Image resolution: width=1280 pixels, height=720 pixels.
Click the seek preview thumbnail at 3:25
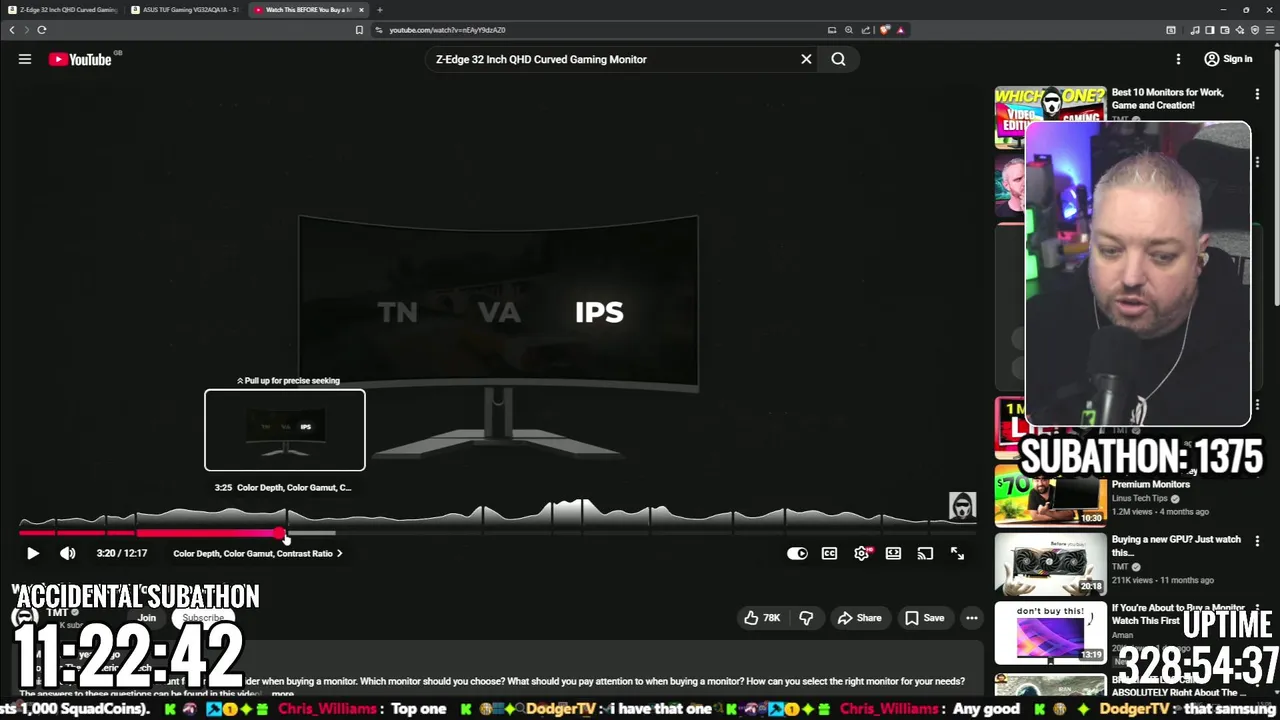(x=285, y=430)
